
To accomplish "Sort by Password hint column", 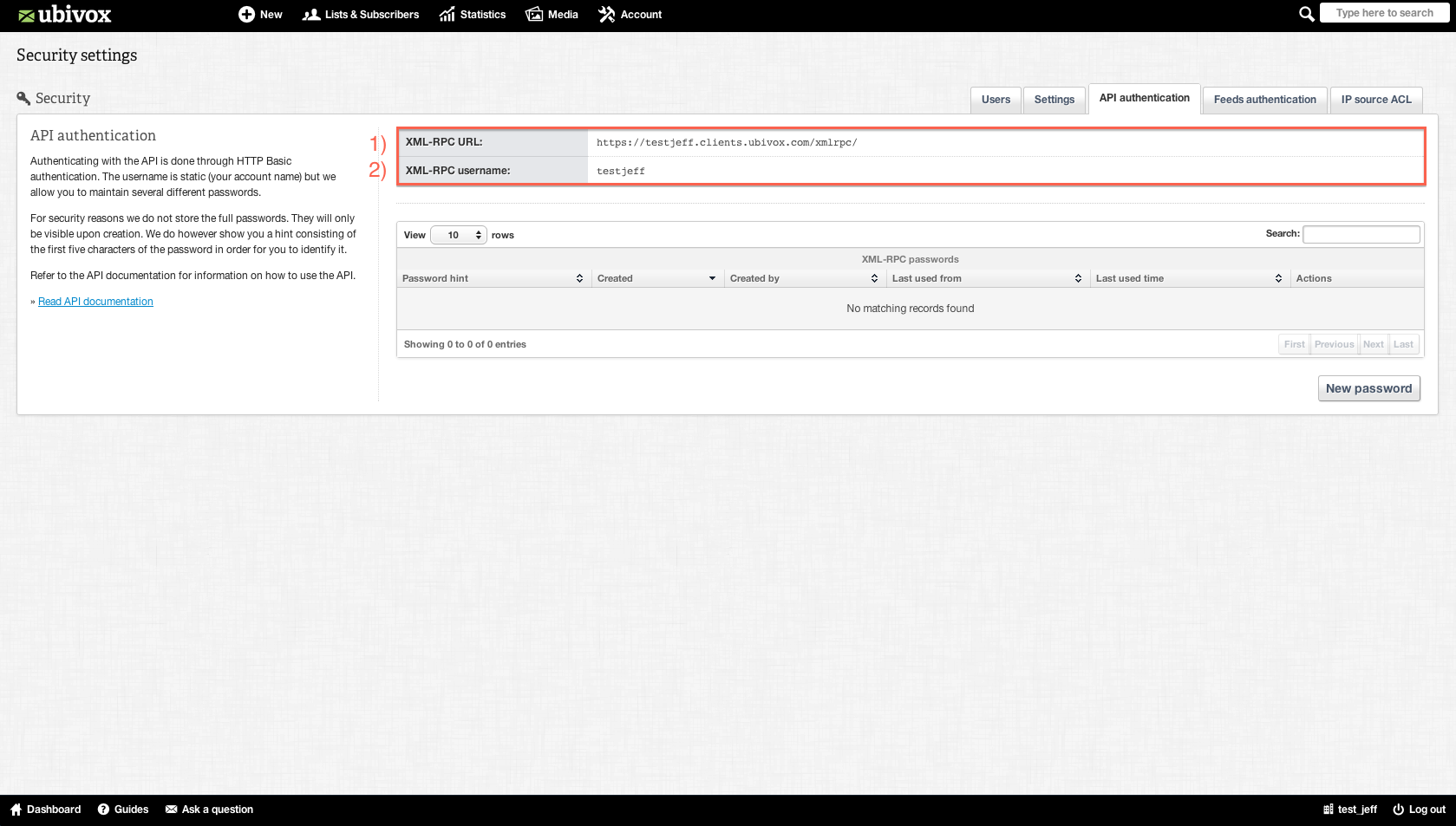I will point(493,278).
